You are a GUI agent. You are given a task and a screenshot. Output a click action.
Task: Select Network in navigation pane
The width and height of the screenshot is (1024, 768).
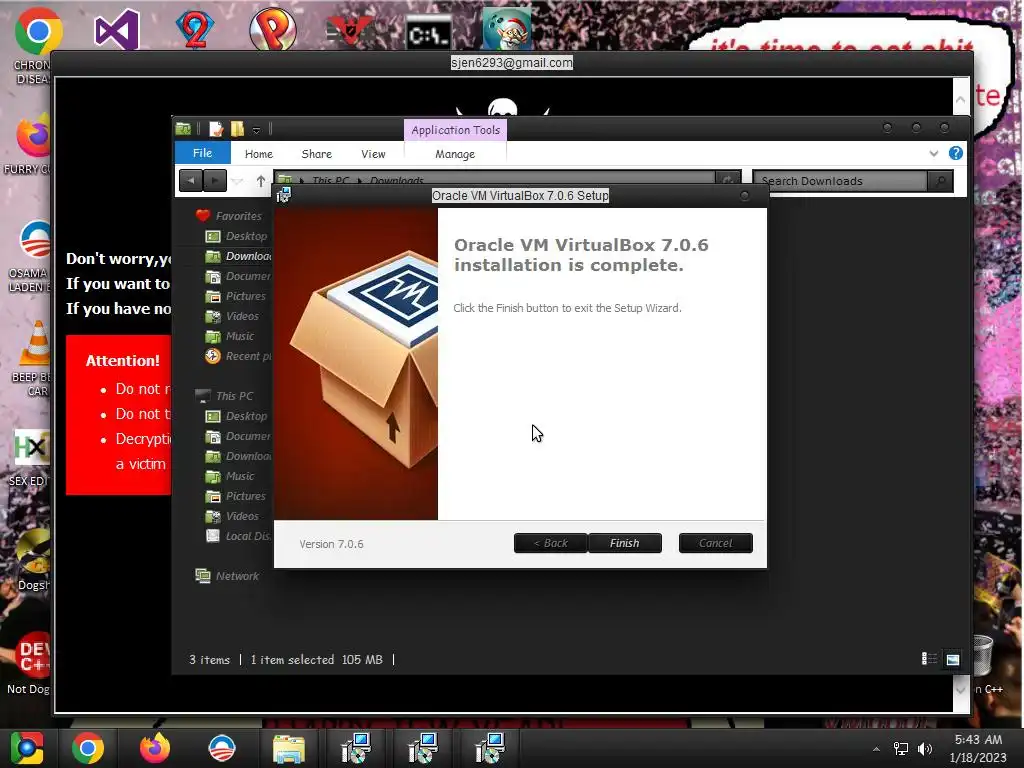[227, 576]
